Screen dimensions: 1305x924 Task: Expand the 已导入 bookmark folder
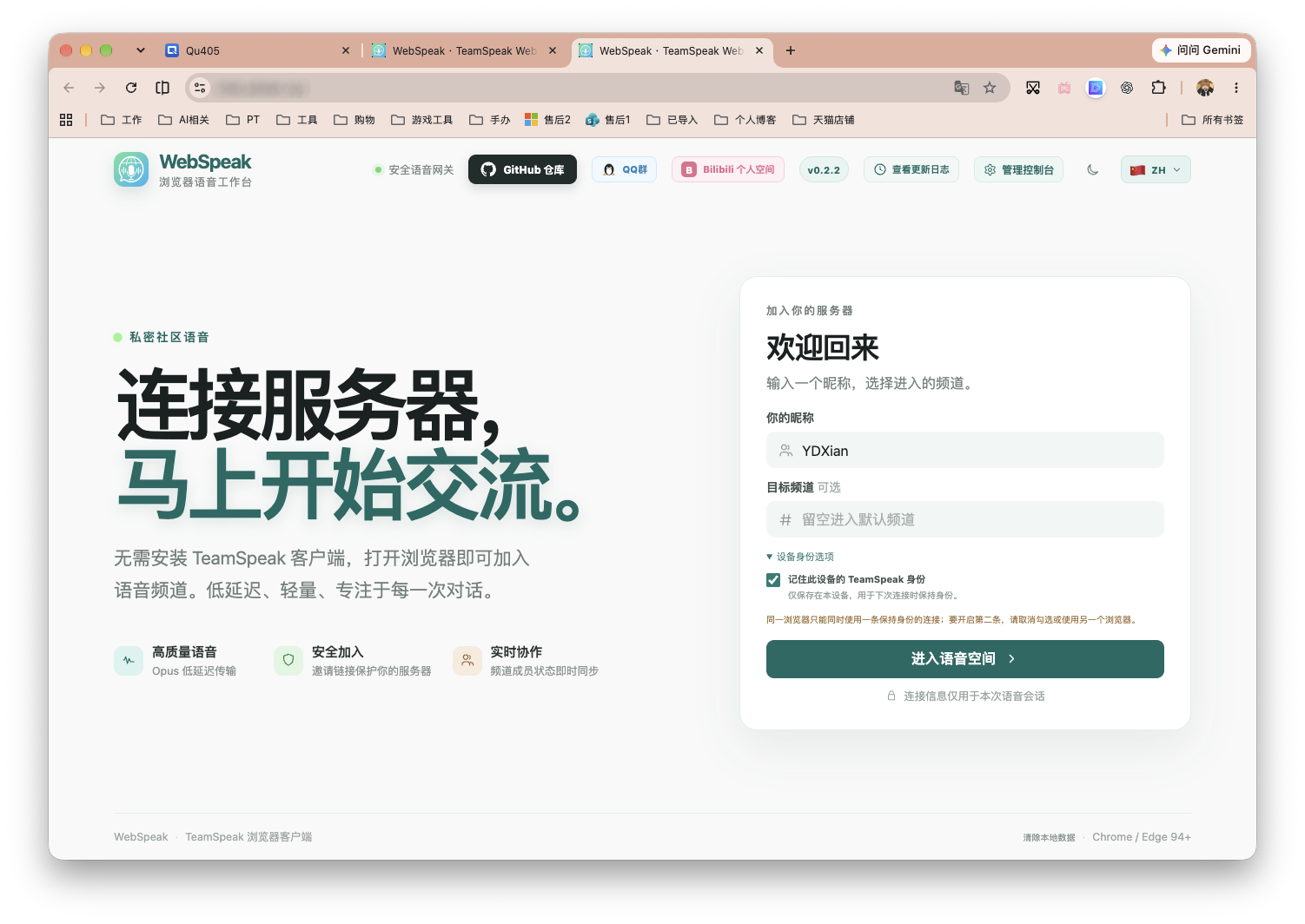click(672, 120)
